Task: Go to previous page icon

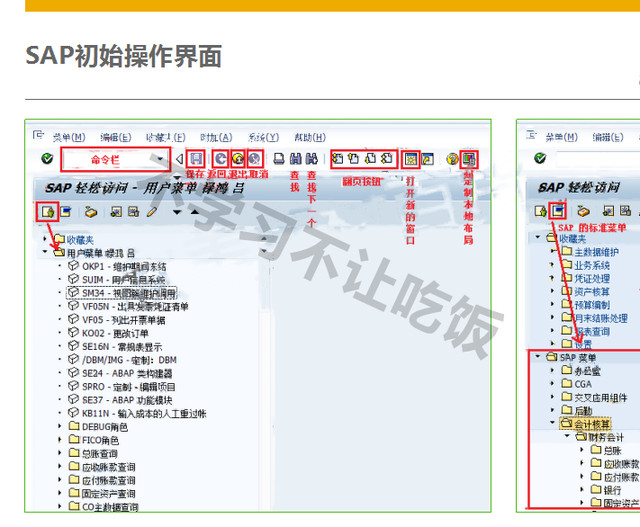Action: coord(354,158)
